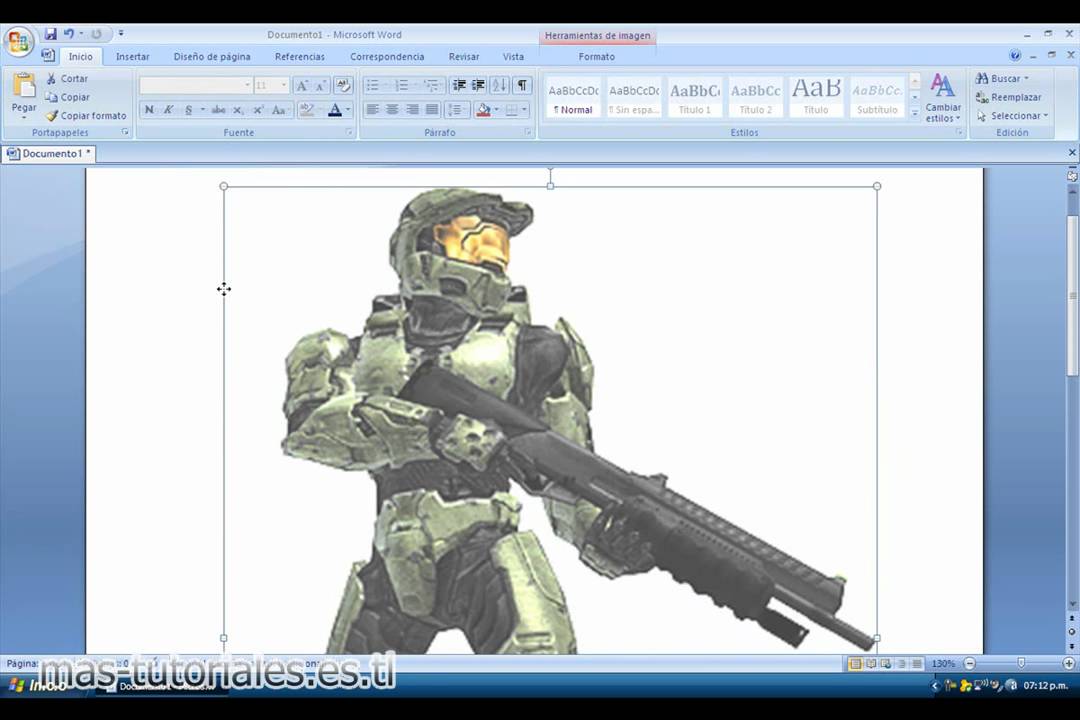Apply subscript formatting
Viewport: 1080px width, 720px height.
click(x=238, y=110)
